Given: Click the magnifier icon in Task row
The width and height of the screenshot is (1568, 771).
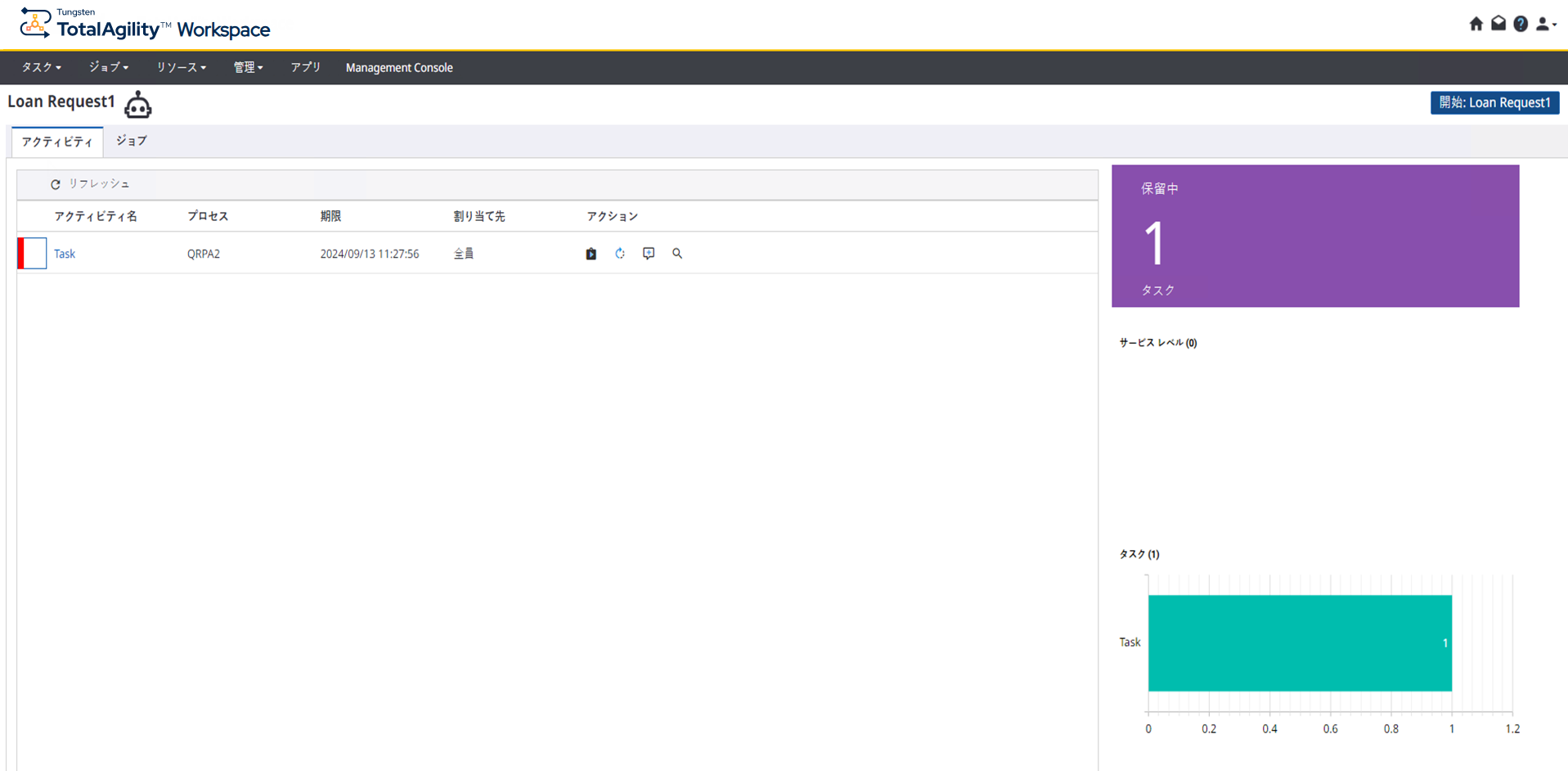Looking at the screenshot, I should click(677, 254).
